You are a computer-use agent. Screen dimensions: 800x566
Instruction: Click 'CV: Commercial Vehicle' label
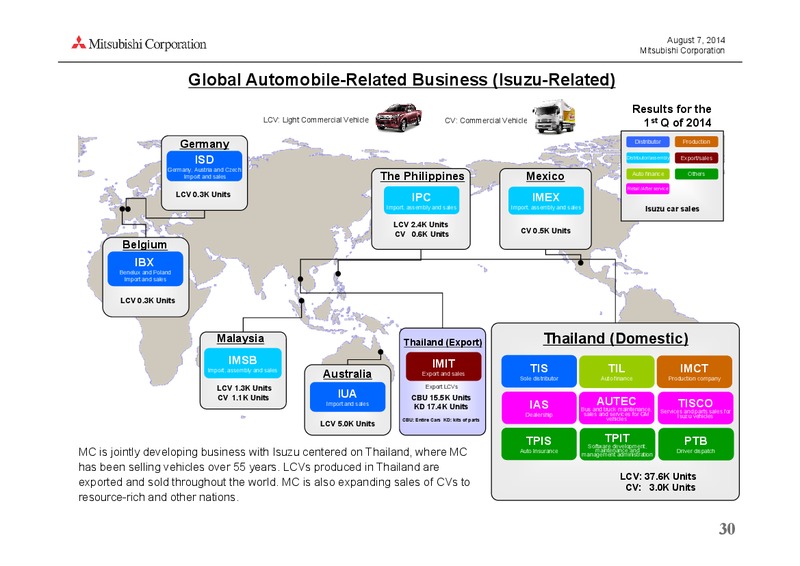(486, 120)
